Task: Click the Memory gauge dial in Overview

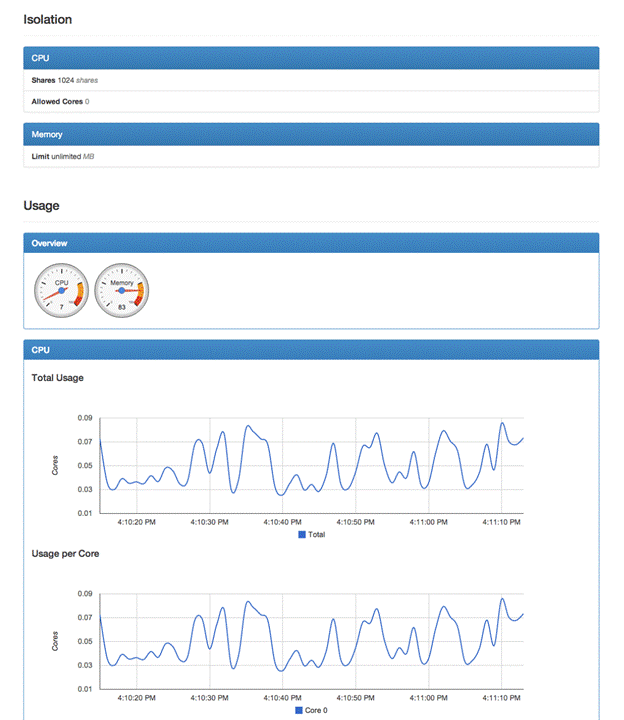Action: [x=121, y=291]
